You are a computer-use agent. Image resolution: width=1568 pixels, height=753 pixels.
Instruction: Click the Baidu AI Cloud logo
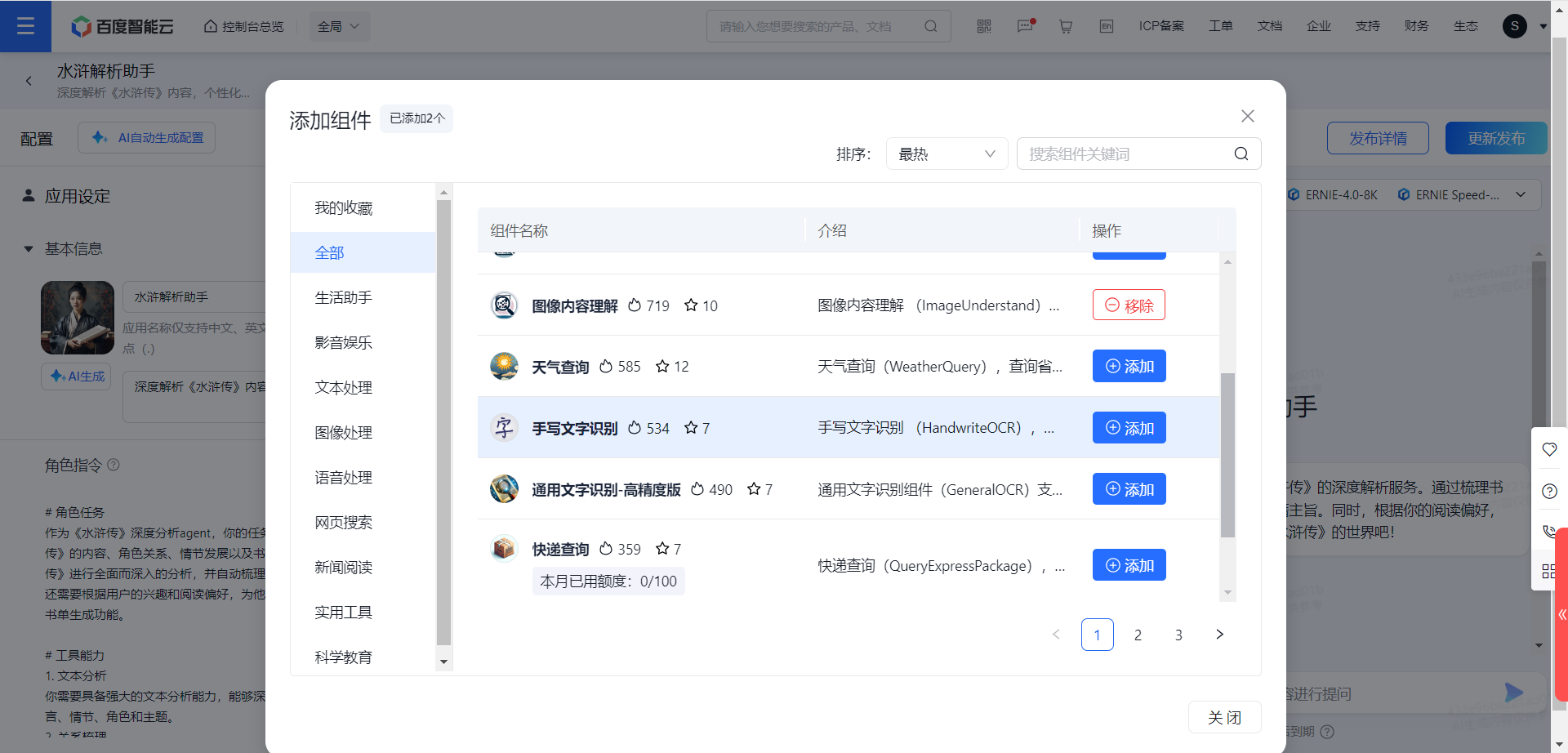[x=122, y=26]
